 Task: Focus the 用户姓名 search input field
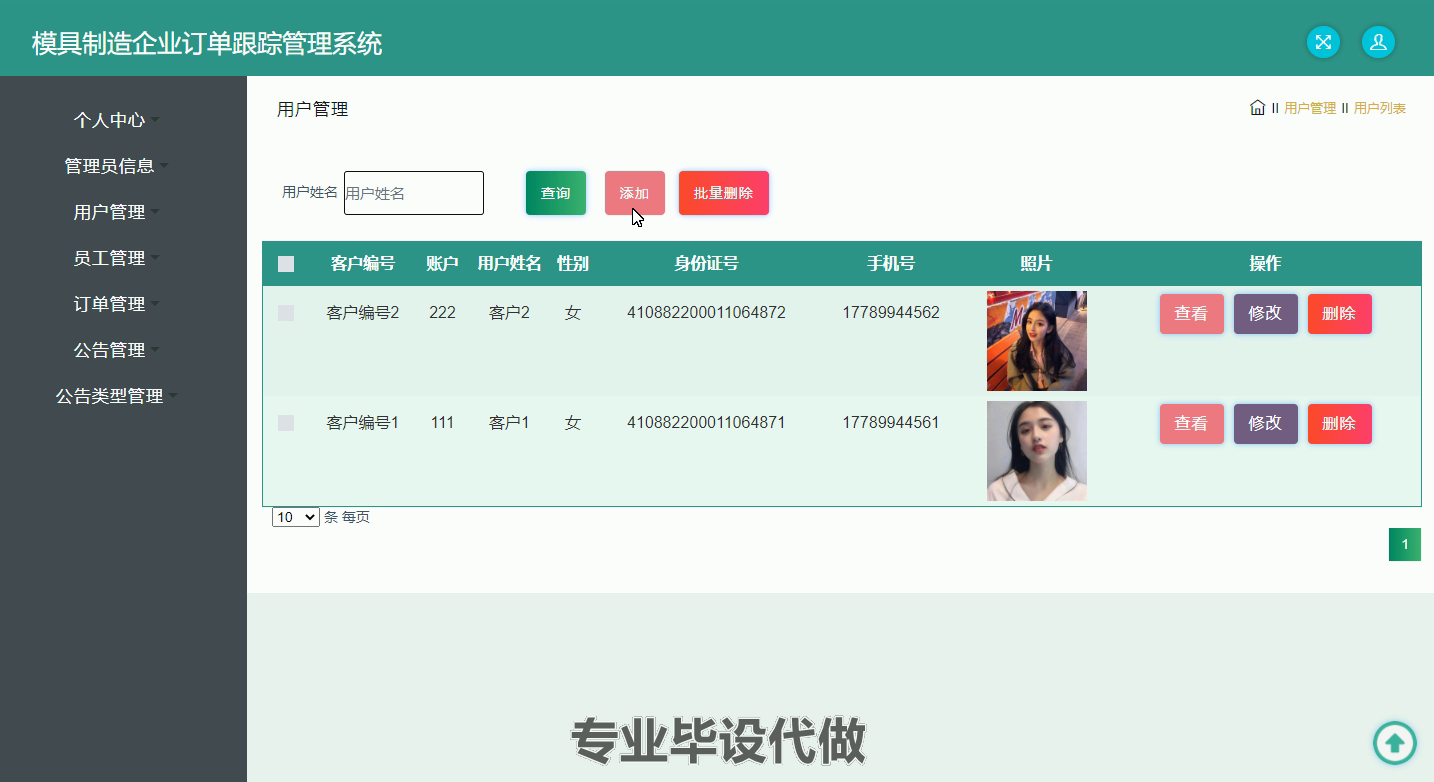click(414, 193)
